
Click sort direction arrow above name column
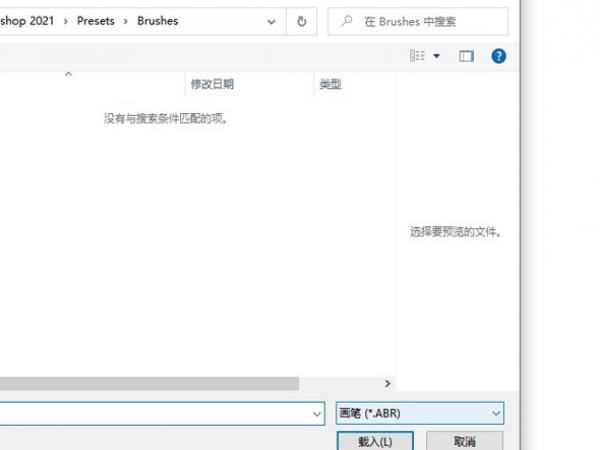tap(68, 74)
